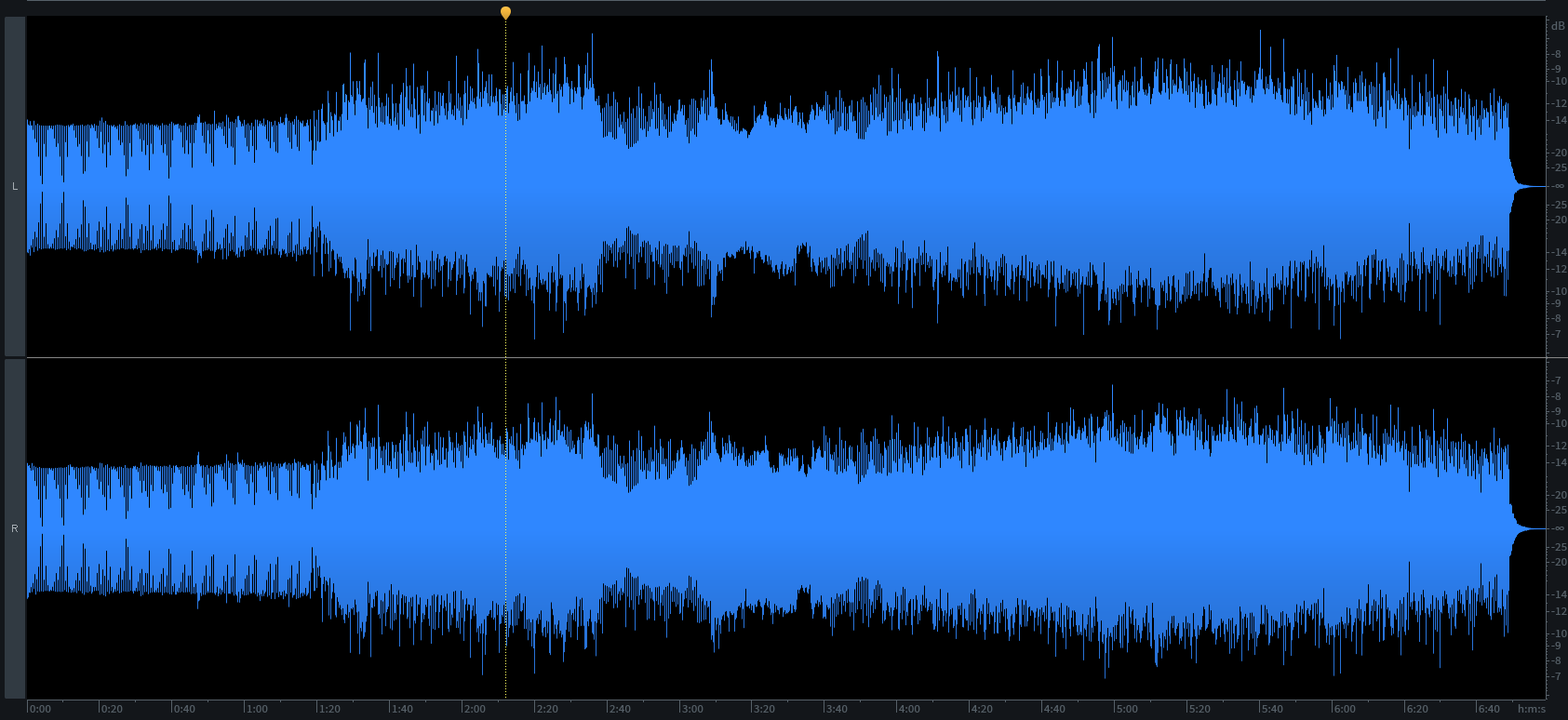Click the 5:20 mark on the time ruler

pyautogui.click(x=1199, y=709)
